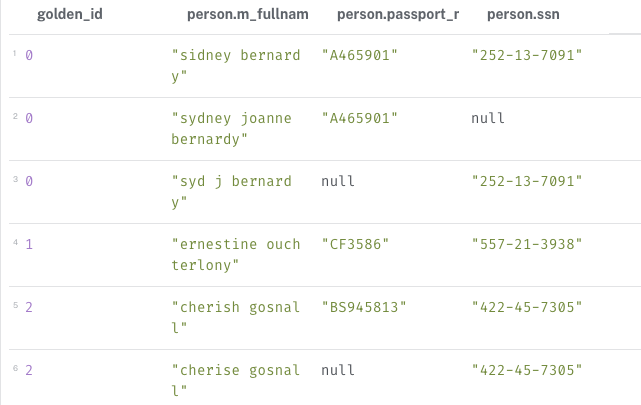Select the "sydney joanne bernardy" cell
Screen dimensions: 641x405
pyautogui.click(x=232, y=128)
